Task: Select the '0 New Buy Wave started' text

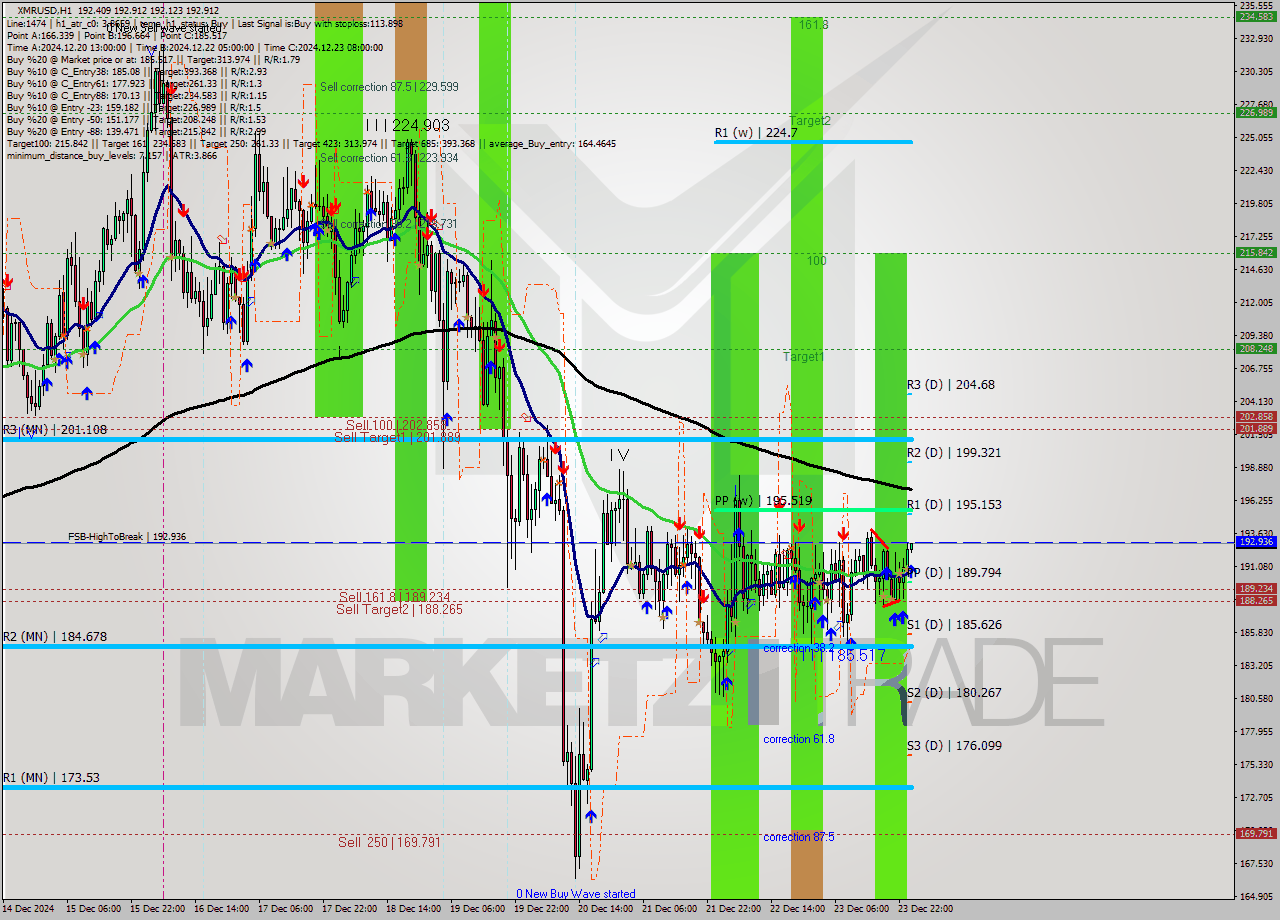Action: (x=575, y=894)
